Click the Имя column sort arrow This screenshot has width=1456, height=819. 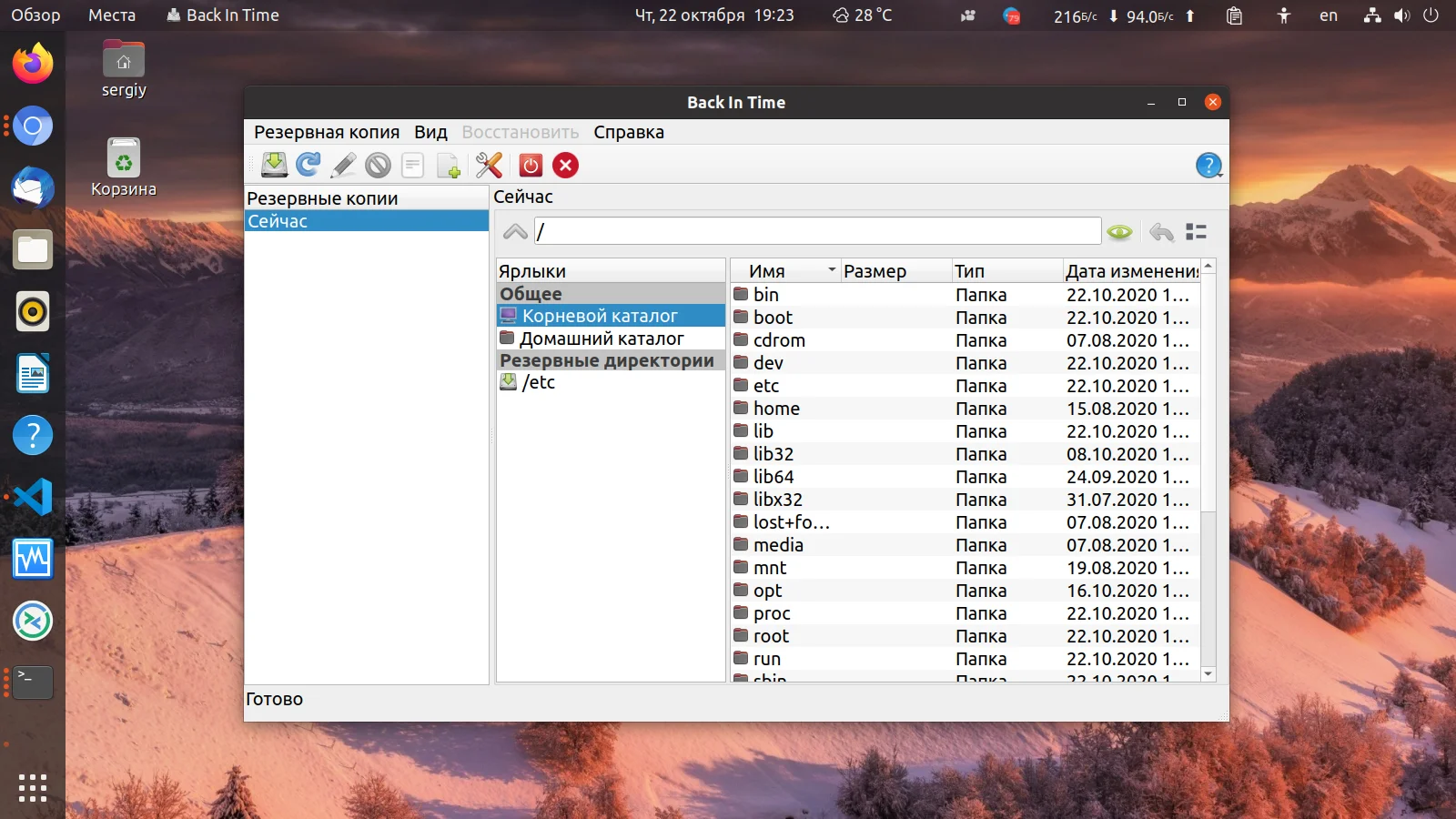(x=831, y=270)
